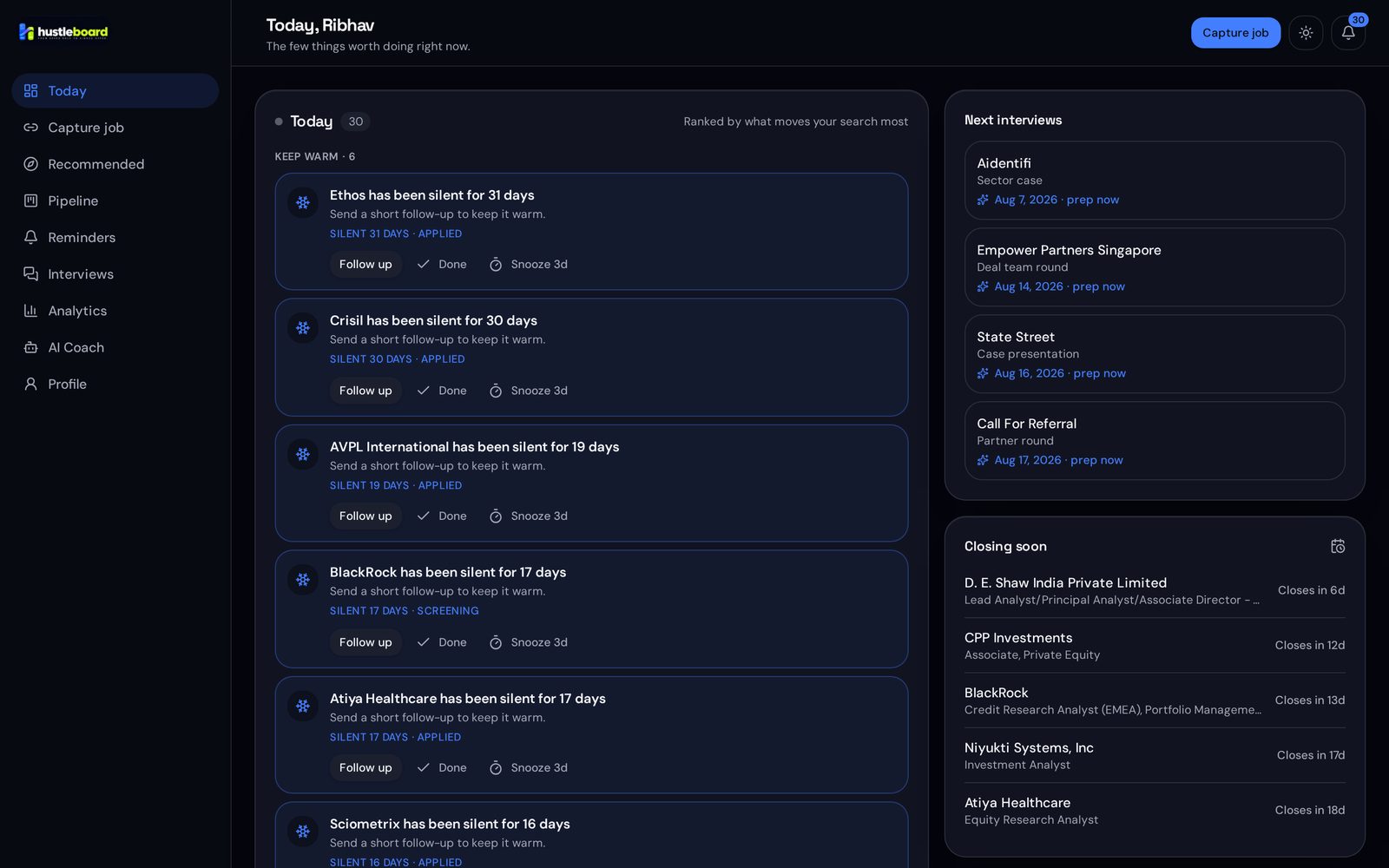Open the Analytics section
The width and height of the screenshot is (1389, 868).
tap(115, 311)
